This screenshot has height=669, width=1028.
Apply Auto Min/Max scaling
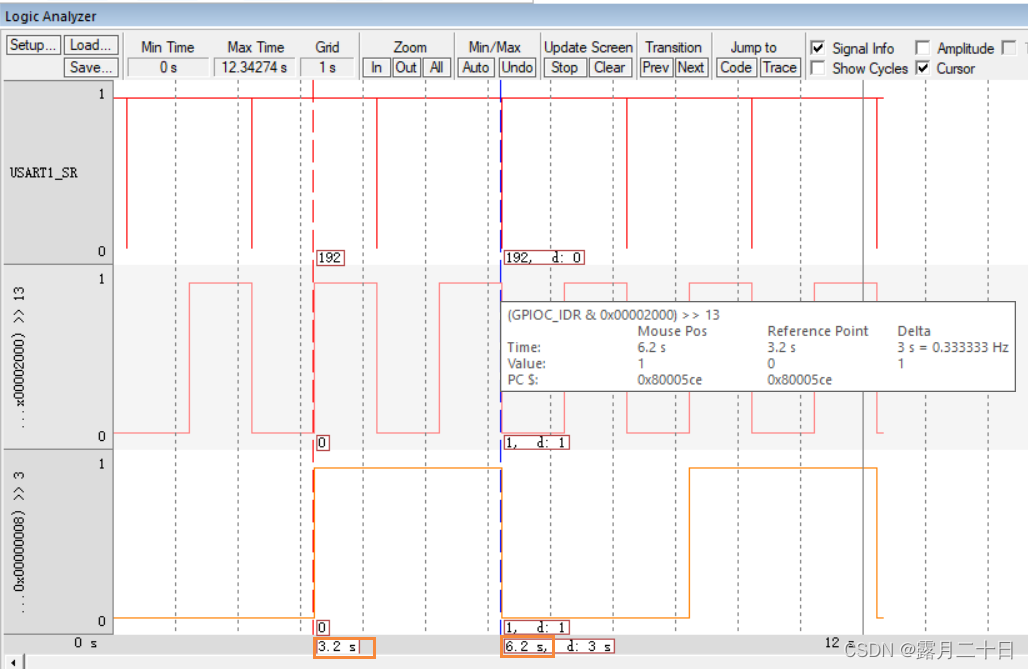click(476, 68)
